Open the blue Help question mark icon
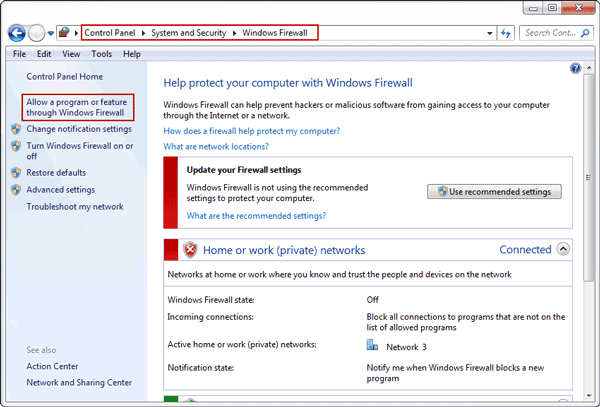 pyautogui.click(x=576, y=68)
